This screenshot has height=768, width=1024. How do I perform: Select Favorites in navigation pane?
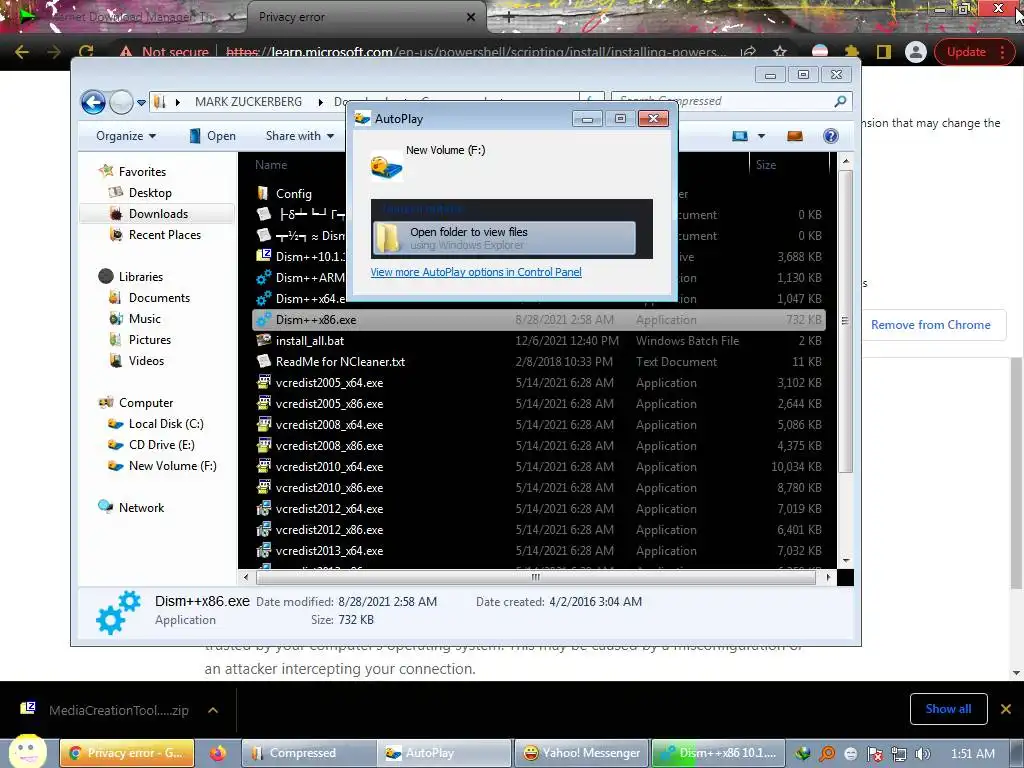[142, 172]
